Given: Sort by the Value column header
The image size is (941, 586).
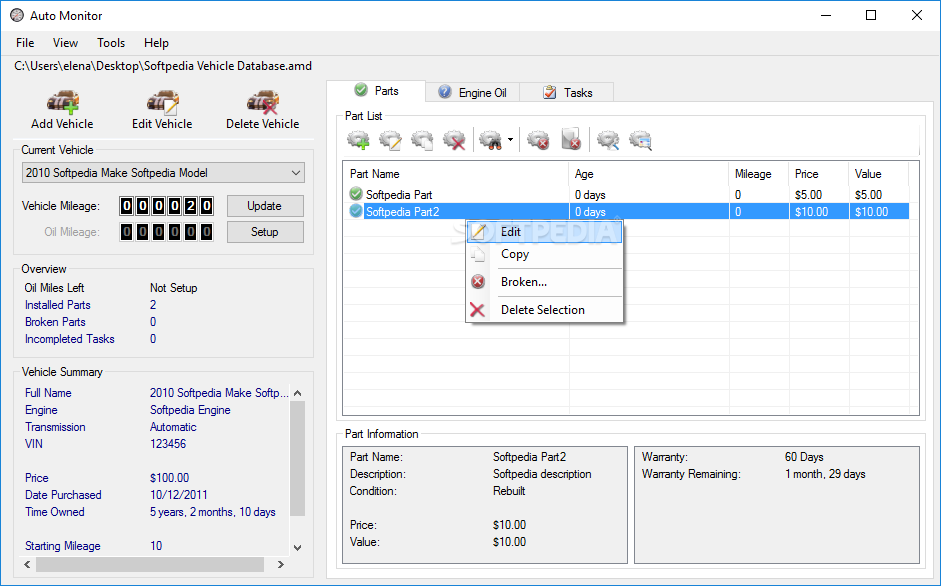Looking at the screenshot, I should pyautogui.click(x=879, y=174).
